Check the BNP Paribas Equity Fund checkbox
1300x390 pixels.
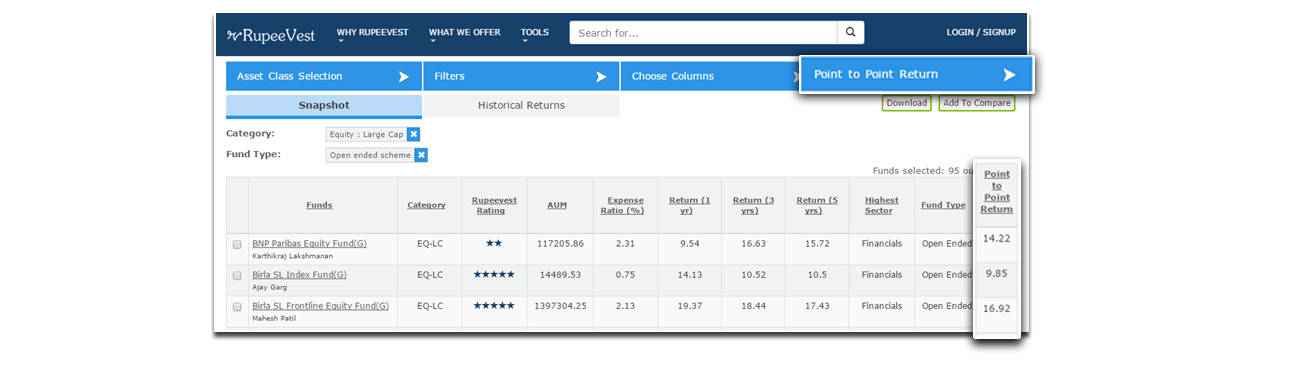237,244
